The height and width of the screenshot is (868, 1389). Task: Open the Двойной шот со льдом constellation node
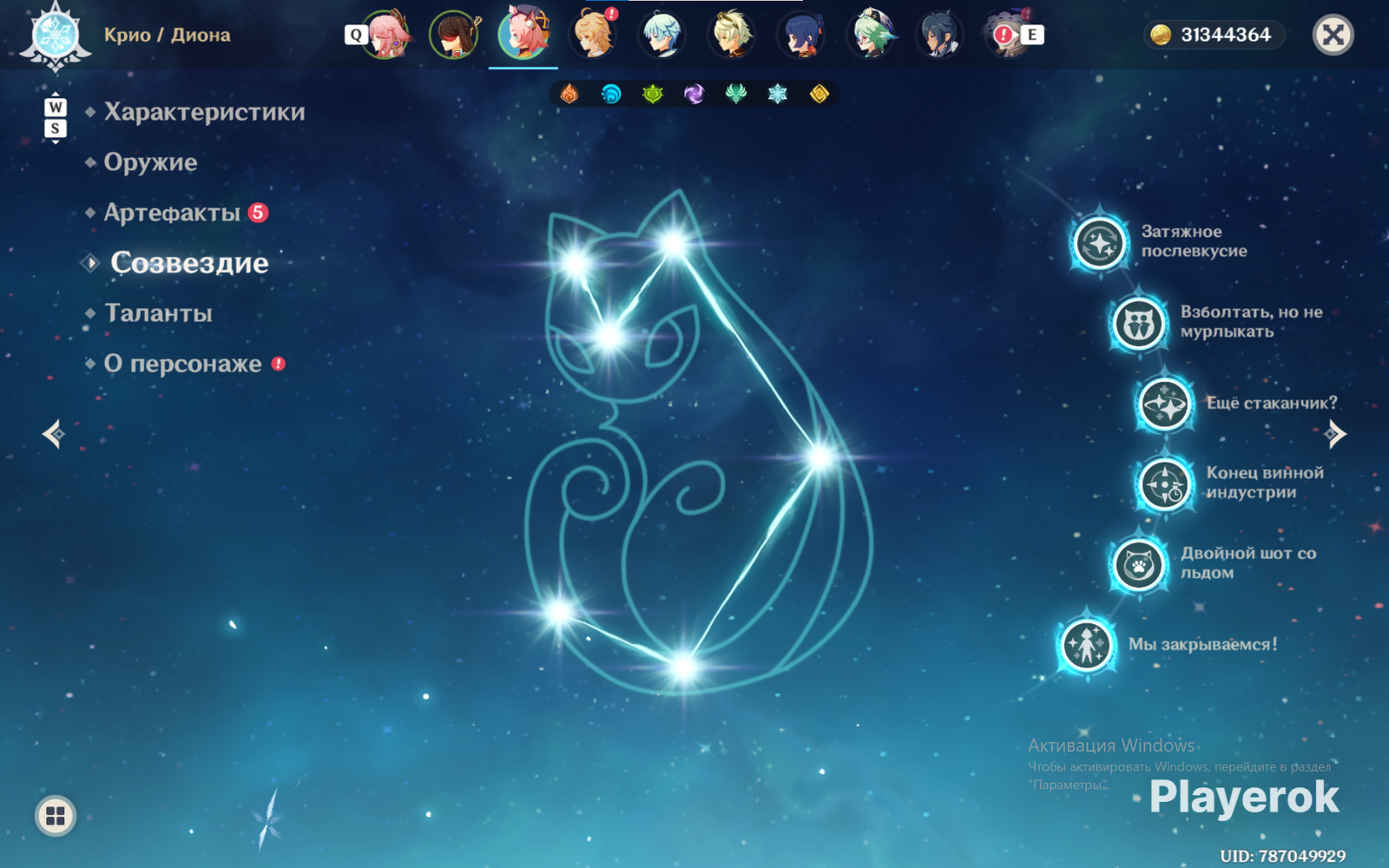[1138, 564]
